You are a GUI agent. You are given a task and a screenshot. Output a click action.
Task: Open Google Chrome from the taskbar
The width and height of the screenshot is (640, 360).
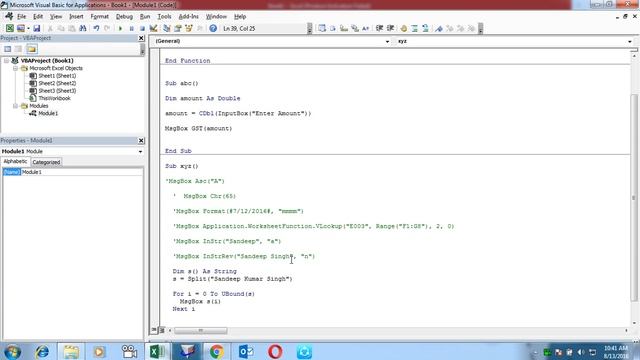click(216, 351)
